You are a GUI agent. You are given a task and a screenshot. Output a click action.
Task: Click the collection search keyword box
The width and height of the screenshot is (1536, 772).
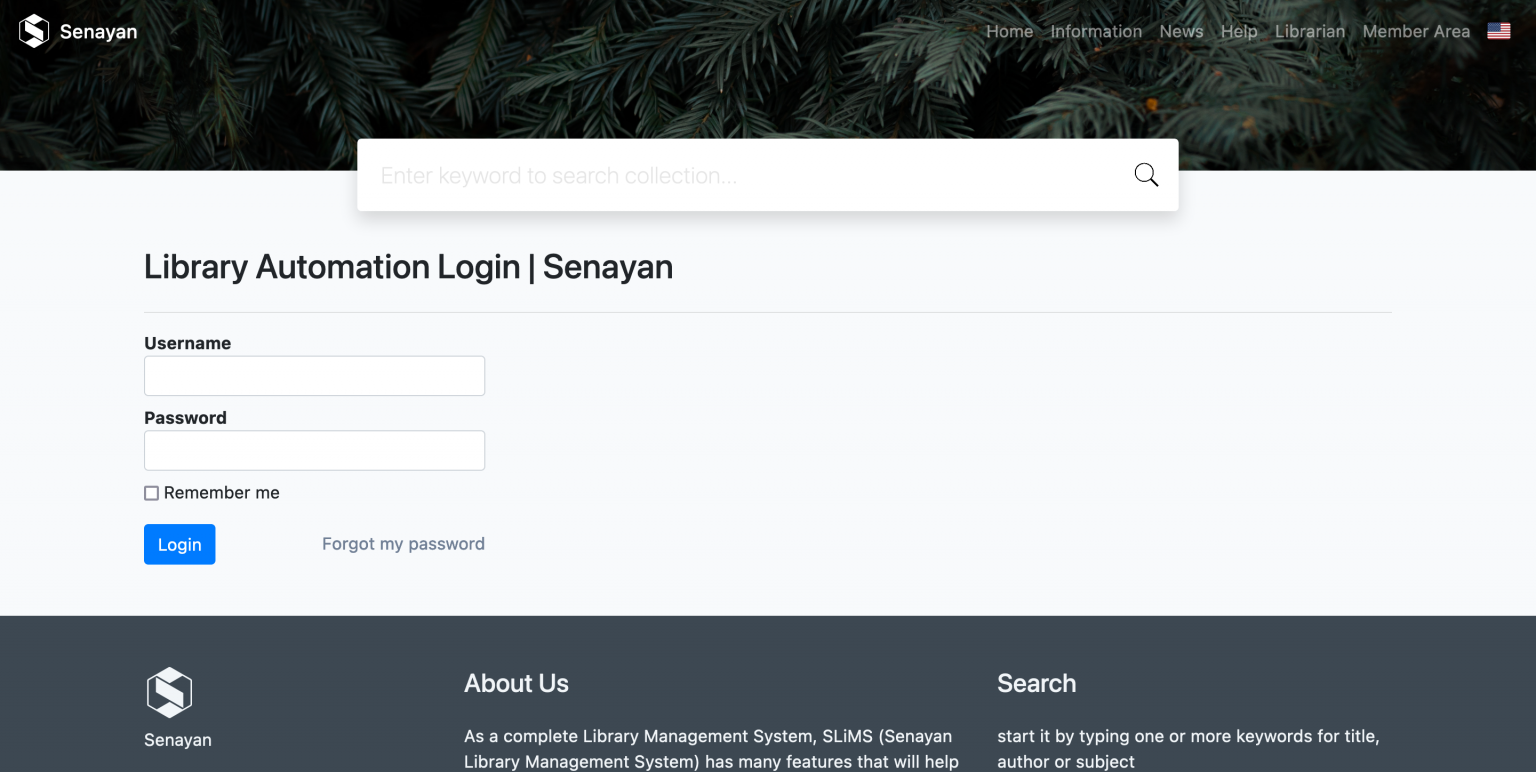pos(700,174)
